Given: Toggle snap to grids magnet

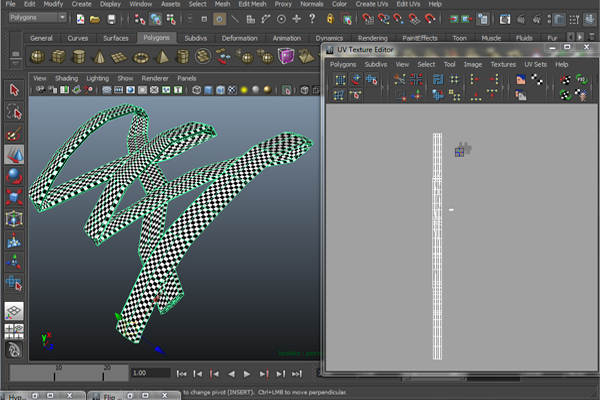Looking at the screenshot, I should [x=368, y=19].
